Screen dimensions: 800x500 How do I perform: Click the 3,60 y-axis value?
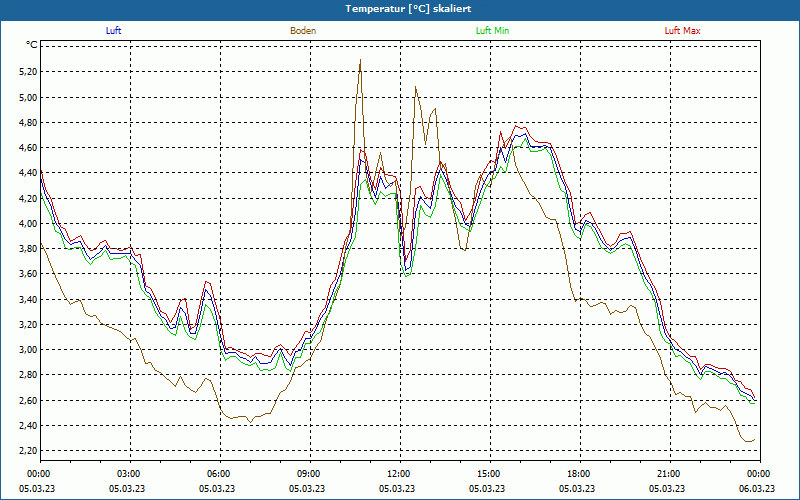pos(29,274)
